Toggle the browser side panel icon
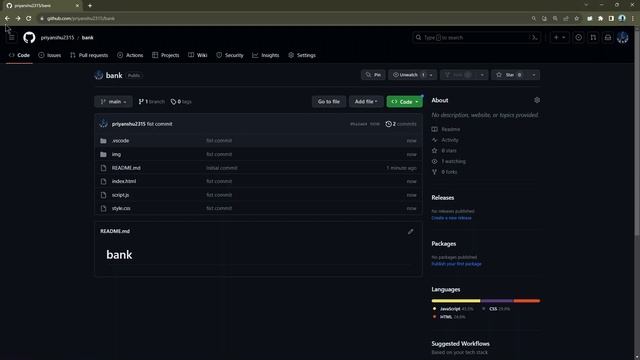The width and height of the screenshot is (640, 360). tap(611, 18)
